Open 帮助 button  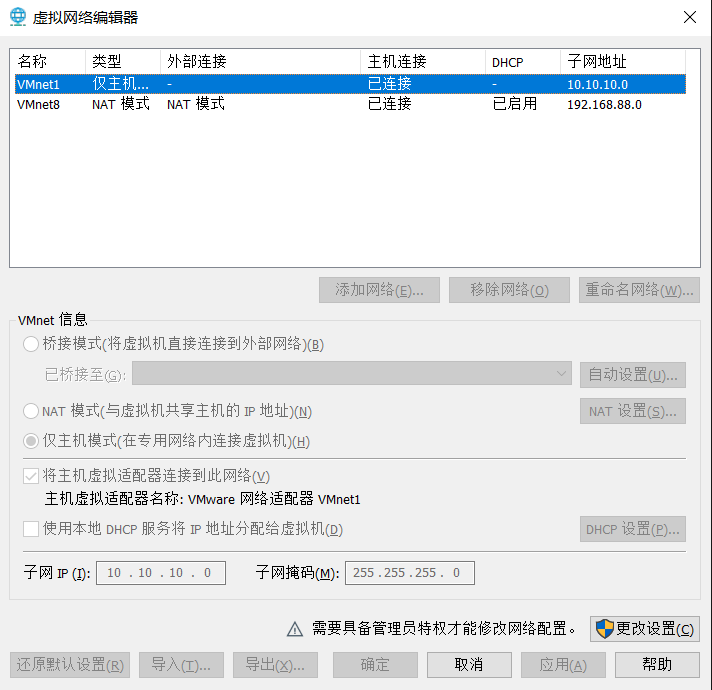[x=657, y=665]
